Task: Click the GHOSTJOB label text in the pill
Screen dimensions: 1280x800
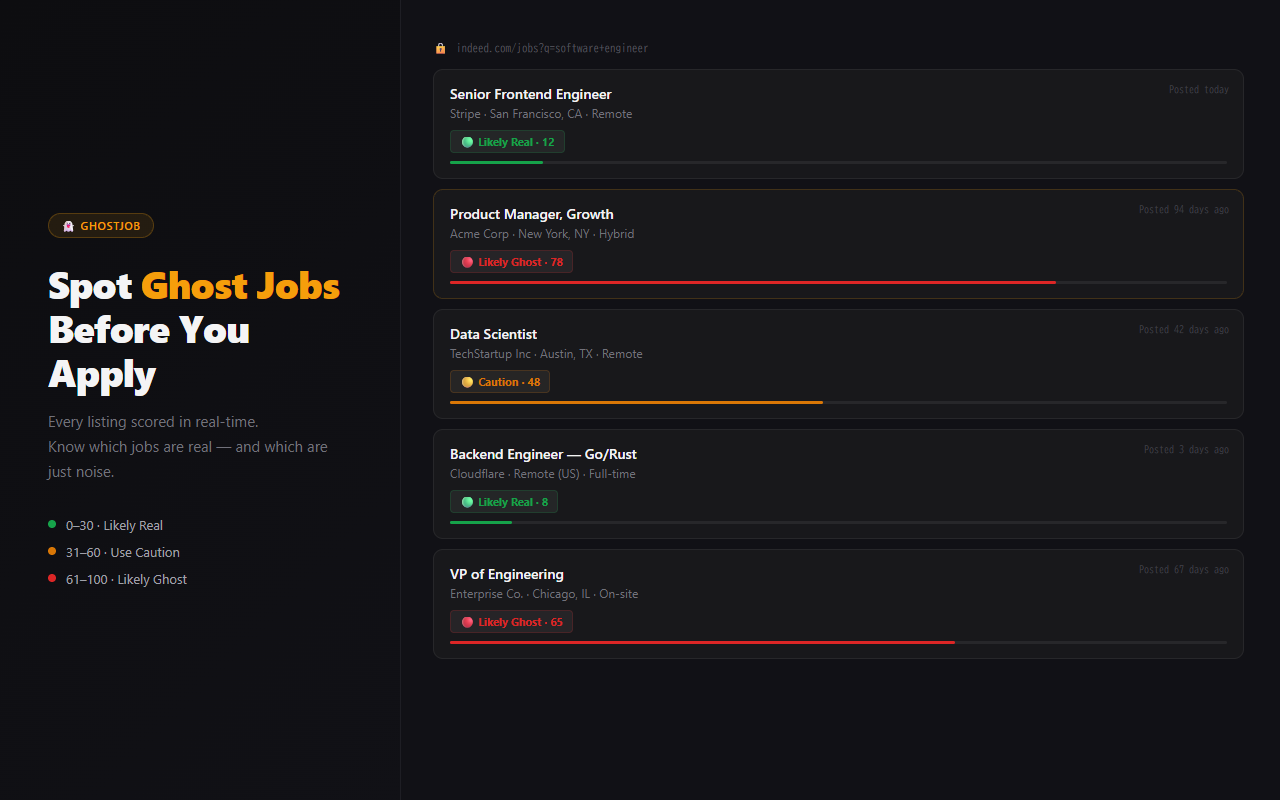Action: coord(110,226)
